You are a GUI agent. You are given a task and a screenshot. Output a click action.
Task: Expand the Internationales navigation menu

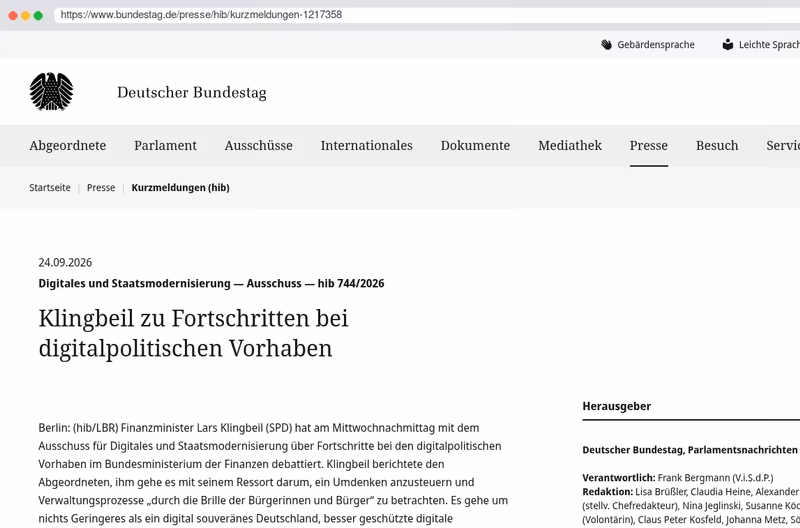pyautogui.click(x=366, y=145)
